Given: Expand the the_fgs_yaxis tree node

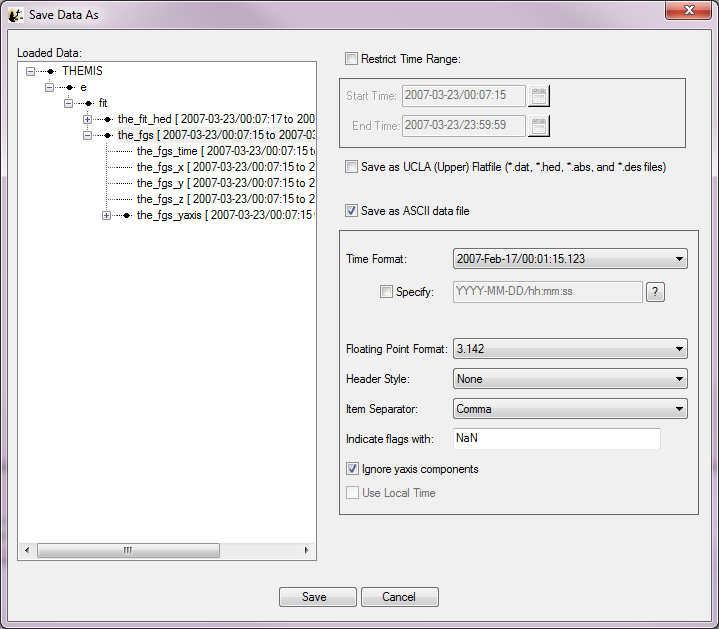Looking at the screenshot, I should 107,215.
